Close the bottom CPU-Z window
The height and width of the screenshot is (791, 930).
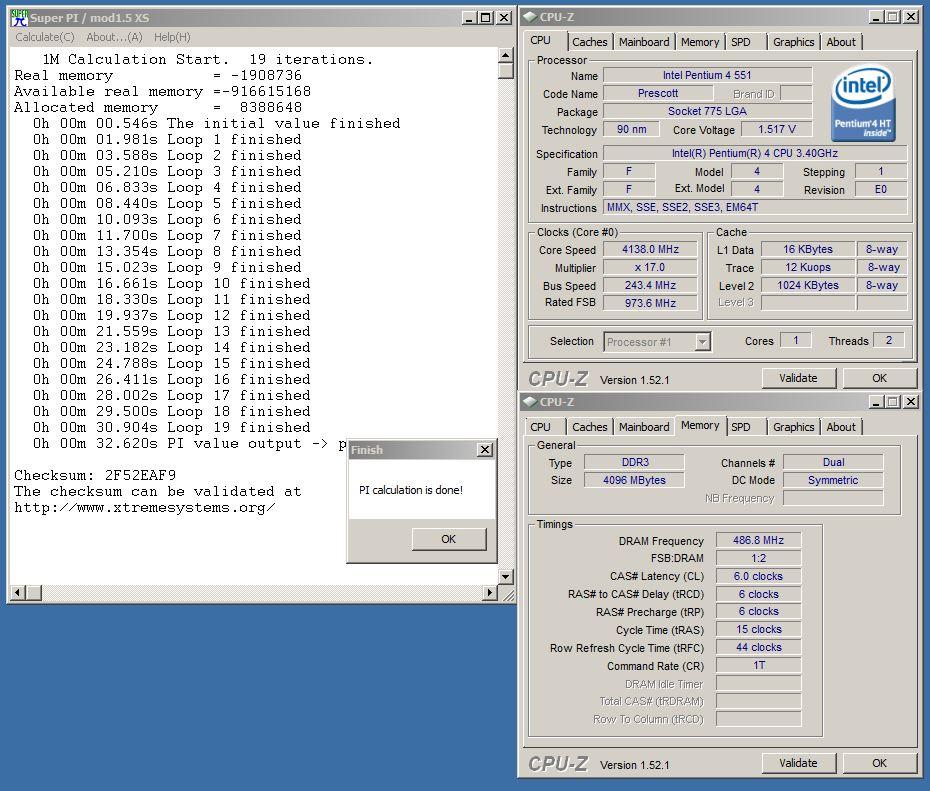[x=910, y=401]
